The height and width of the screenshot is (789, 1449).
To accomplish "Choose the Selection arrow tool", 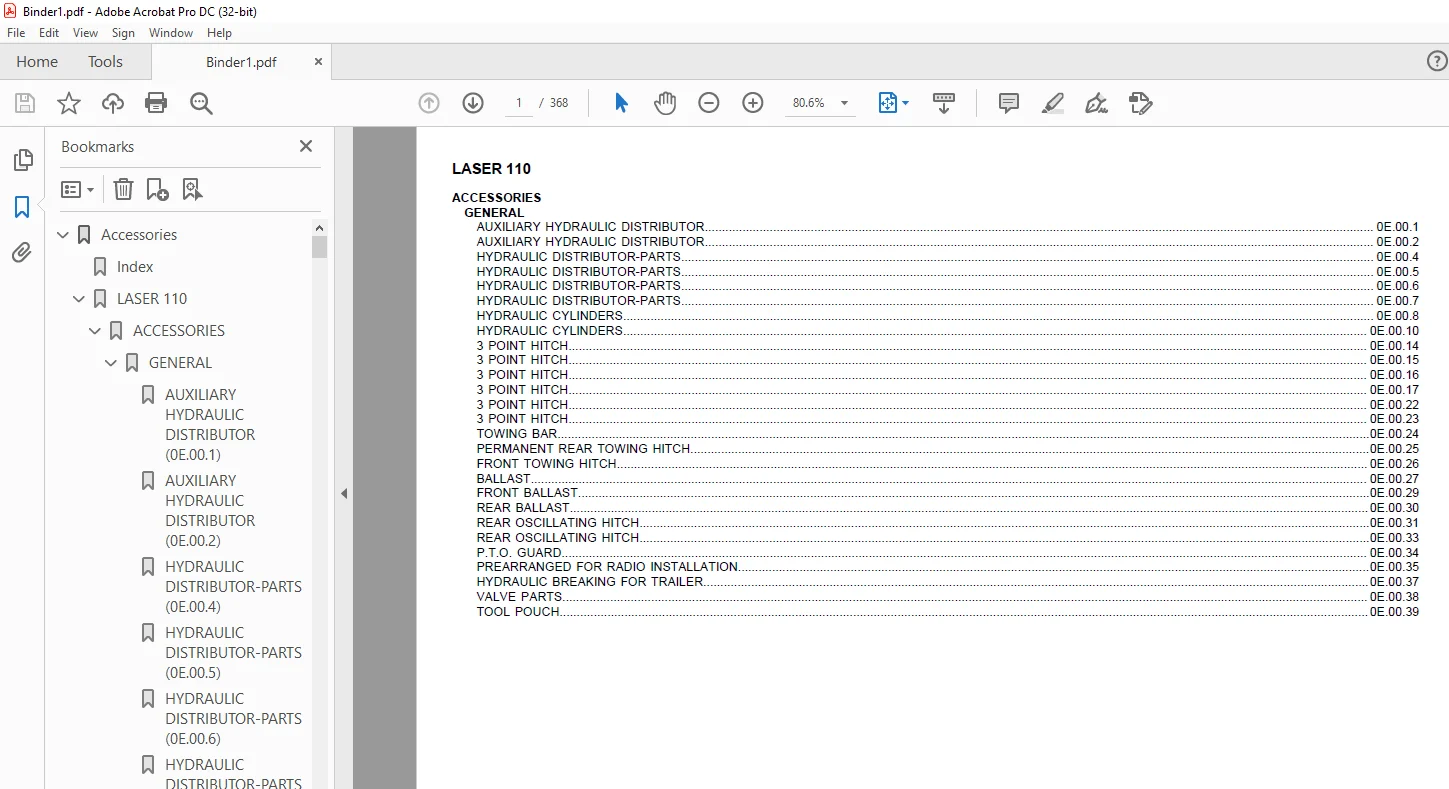I will pyautogui.click(x=621, y=103).
